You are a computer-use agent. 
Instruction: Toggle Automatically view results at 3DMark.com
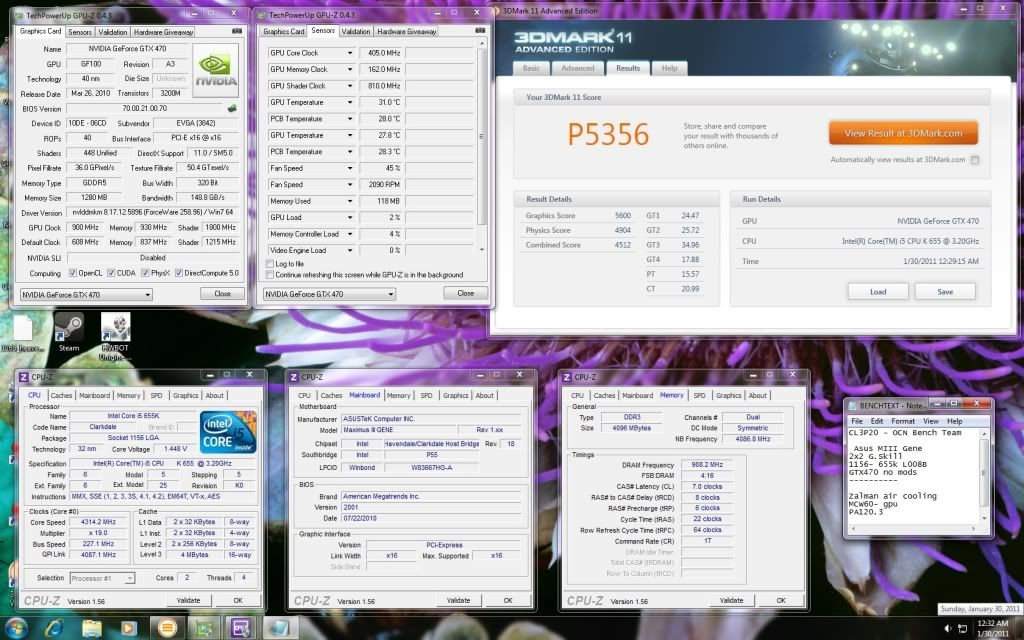[x=975, y=160]
